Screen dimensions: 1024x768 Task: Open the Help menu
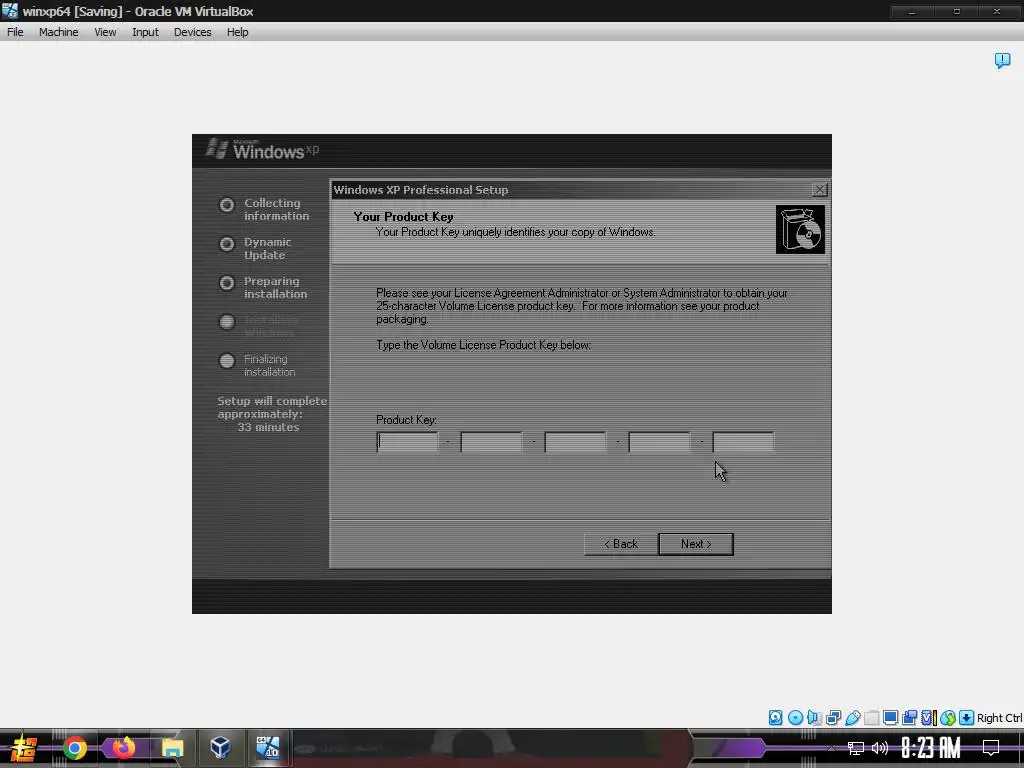[x=237, y=32]
